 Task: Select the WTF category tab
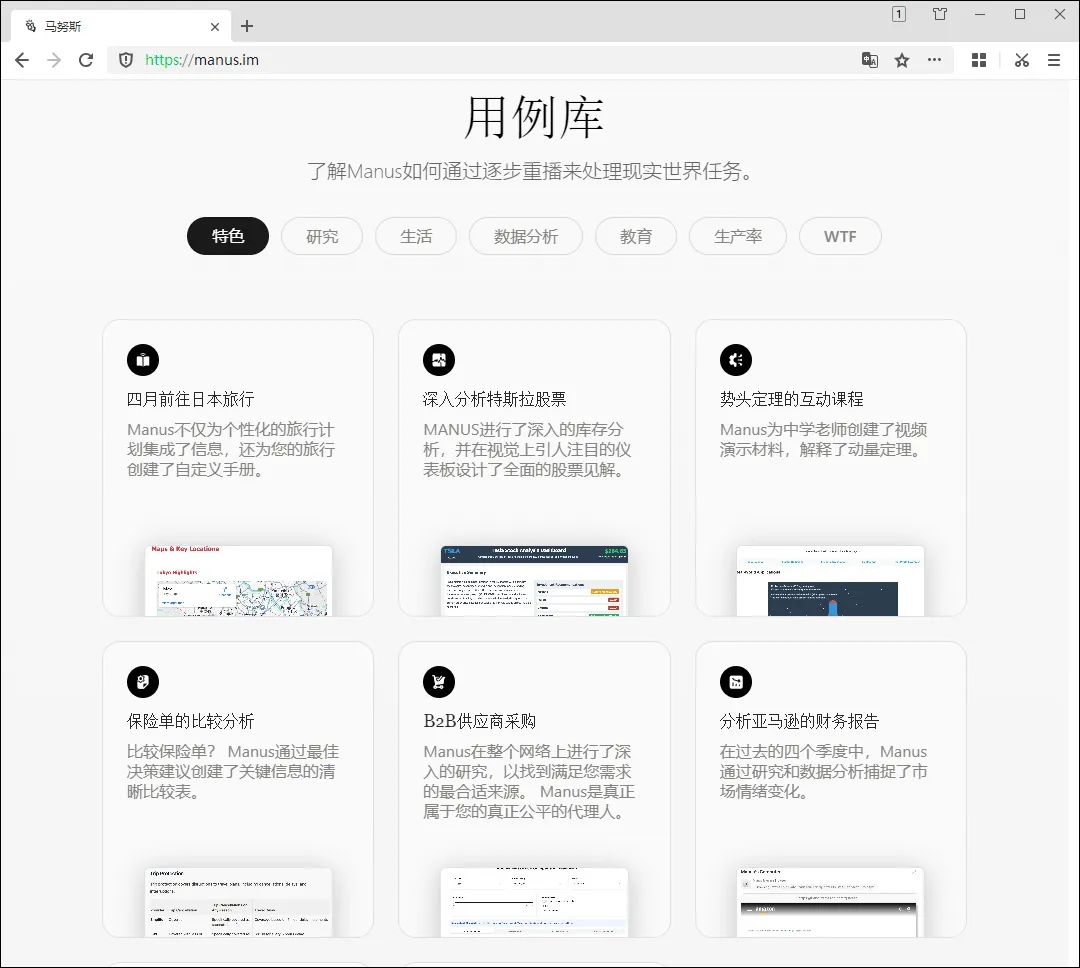[x=840, y=236]
